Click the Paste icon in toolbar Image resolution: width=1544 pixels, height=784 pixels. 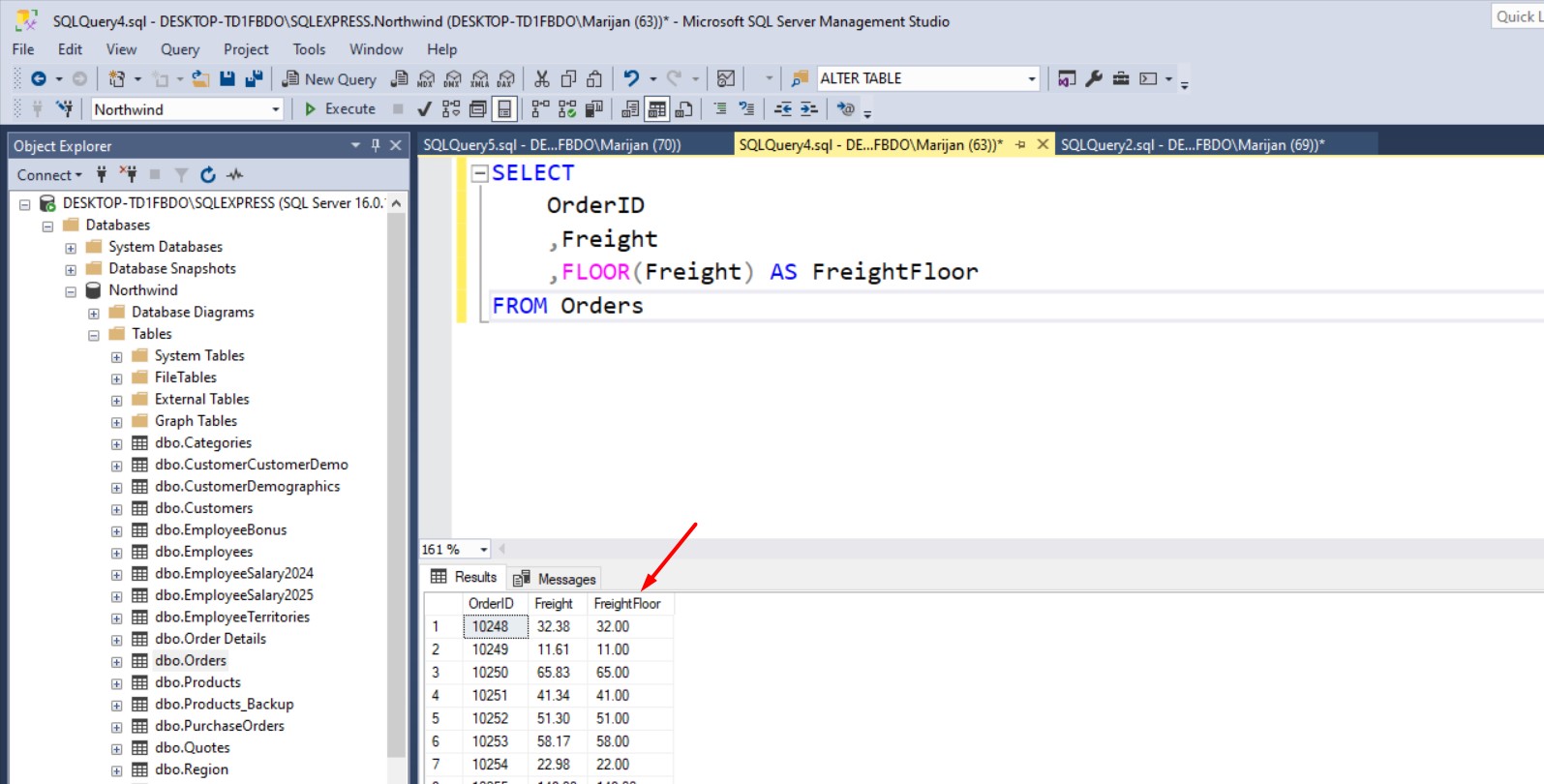[x=595, y=79]
